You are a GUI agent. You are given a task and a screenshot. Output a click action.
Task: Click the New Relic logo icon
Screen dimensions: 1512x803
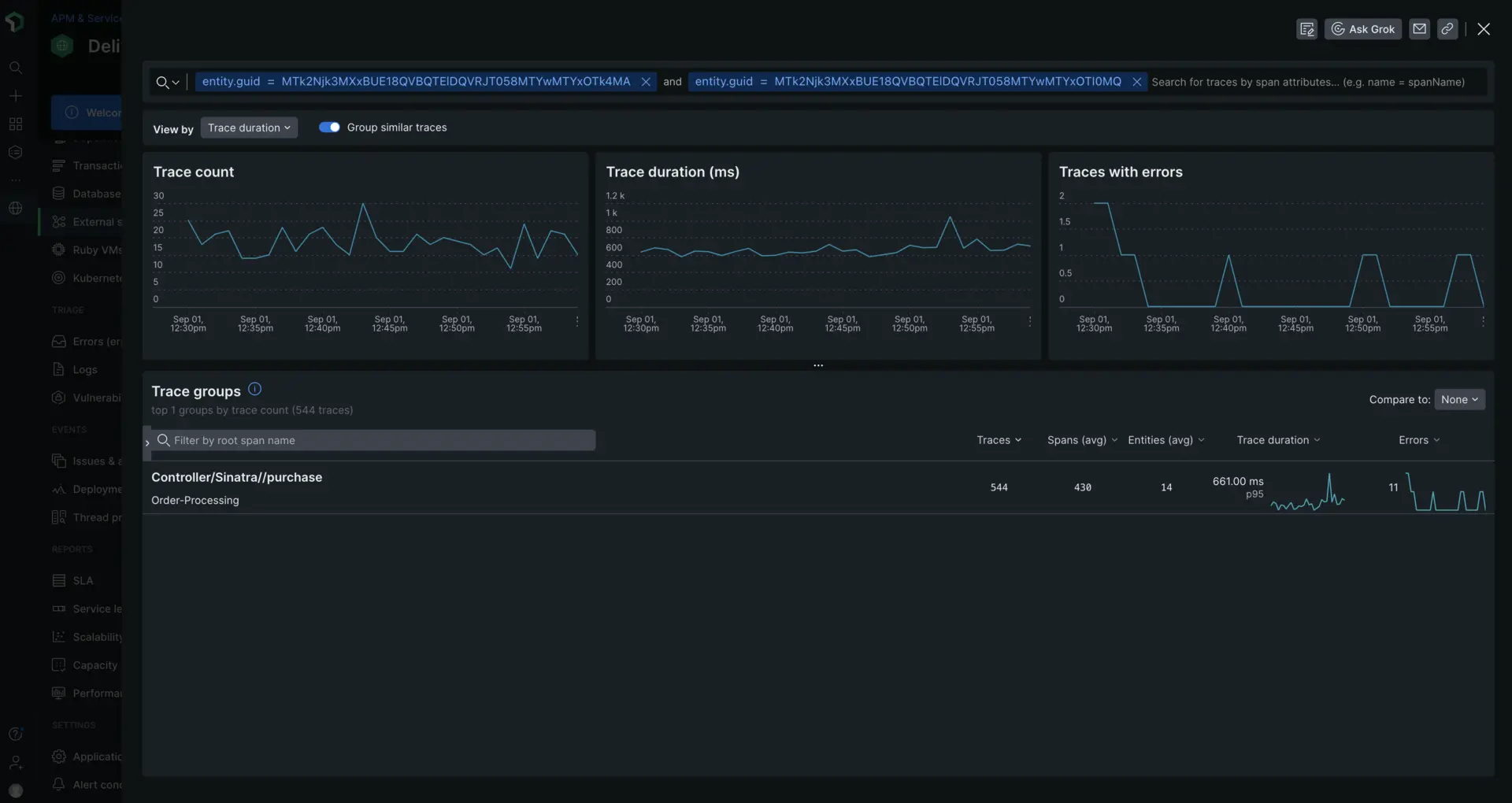[15, 22]
